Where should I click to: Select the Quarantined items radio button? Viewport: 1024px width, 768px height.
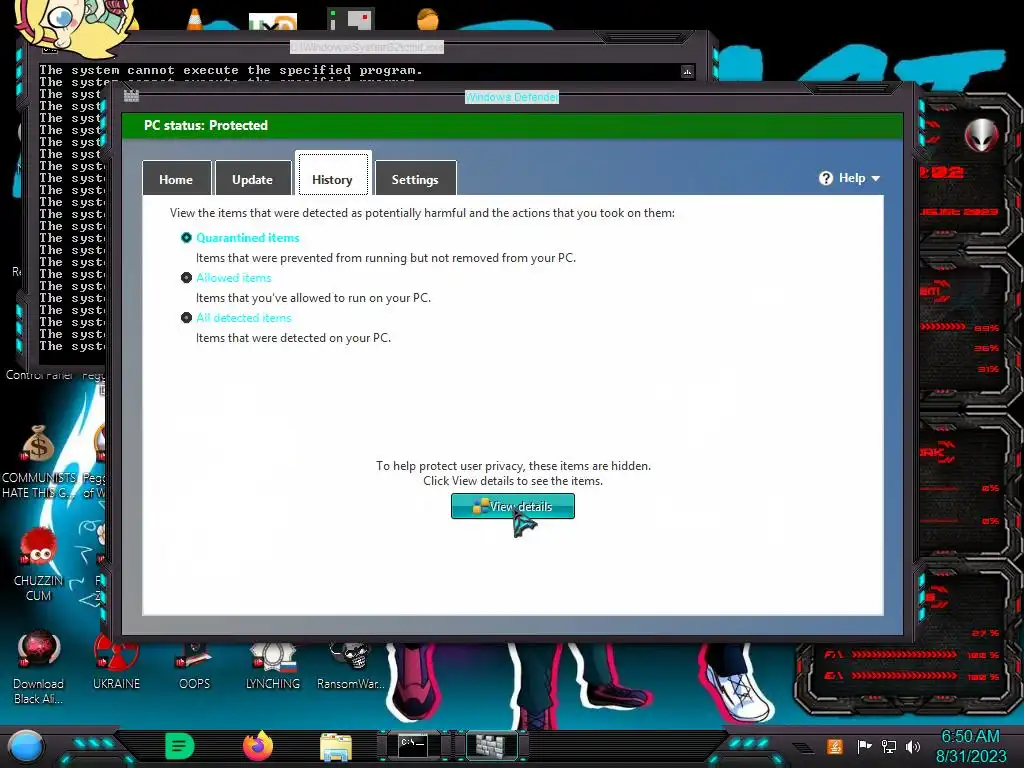click(186, 238)
